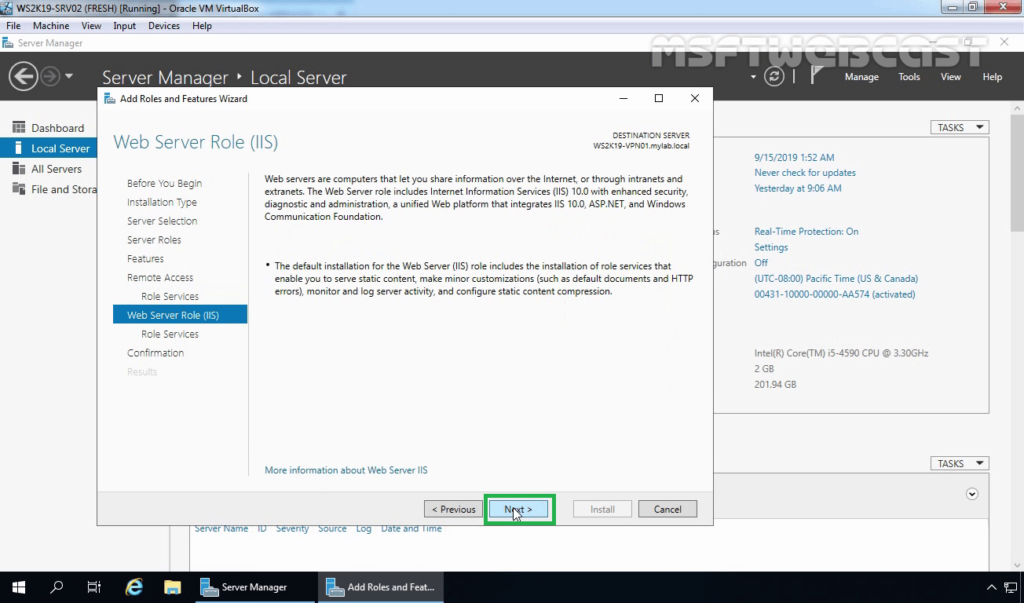Click the All Servers icon
This screenshot has width=1024, height=603.
18,169
